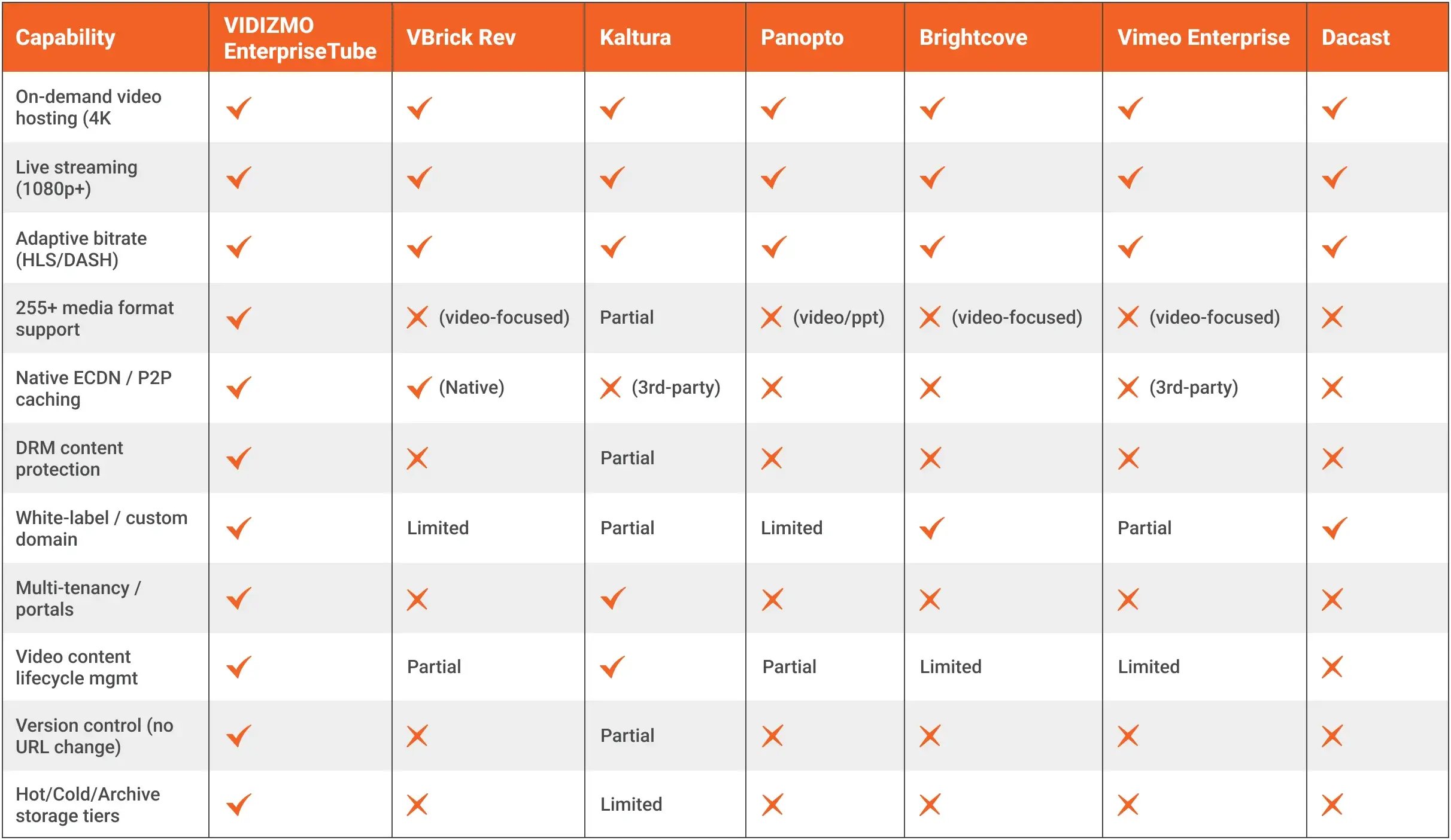Screen dimensions: 1451x840
Task: Click Dacast checkmark in White-label custom domain row
Action: (1335, 528)
